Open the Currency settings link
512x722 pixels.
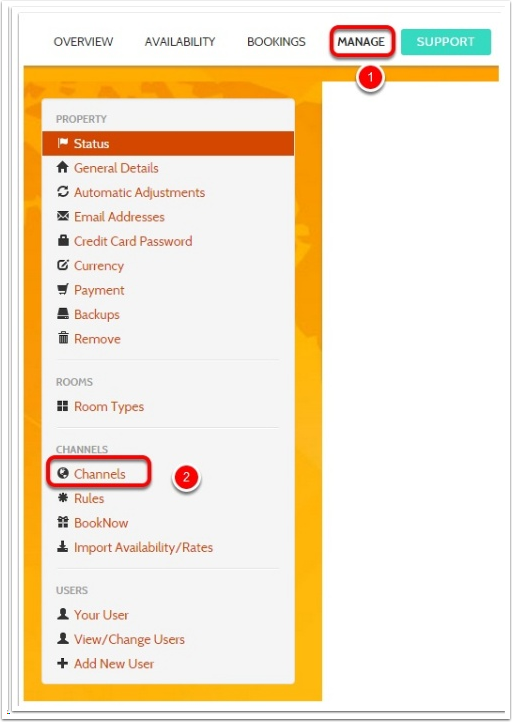pos(99,266)
